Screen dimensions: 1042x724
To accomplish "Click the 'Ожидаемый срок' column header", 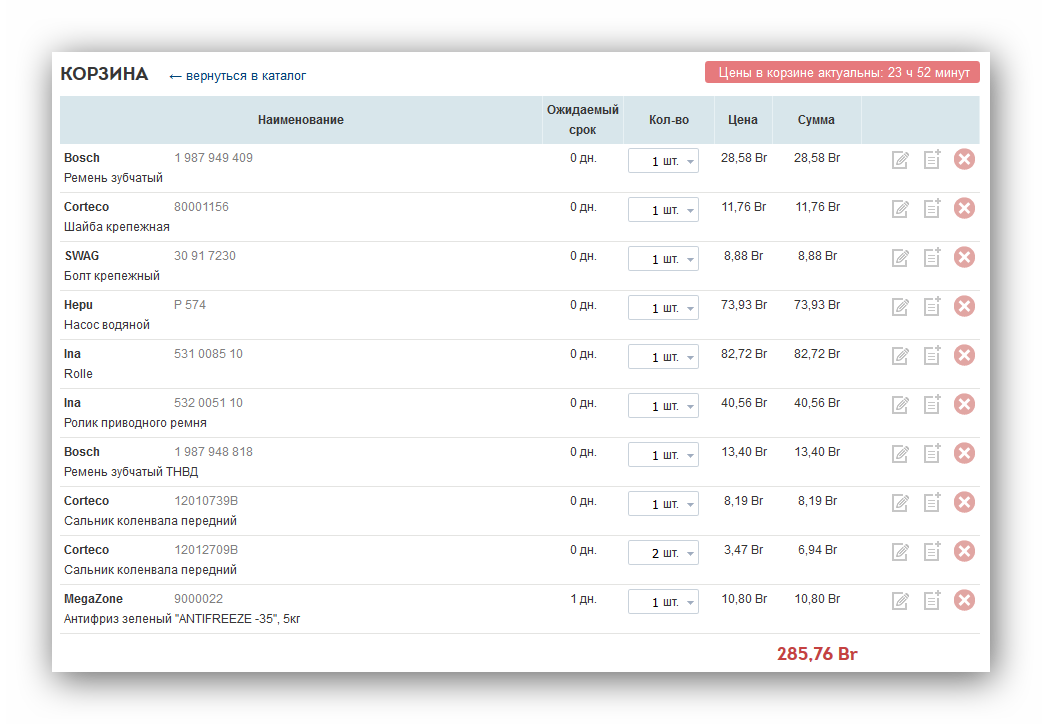I will [583, 120].
